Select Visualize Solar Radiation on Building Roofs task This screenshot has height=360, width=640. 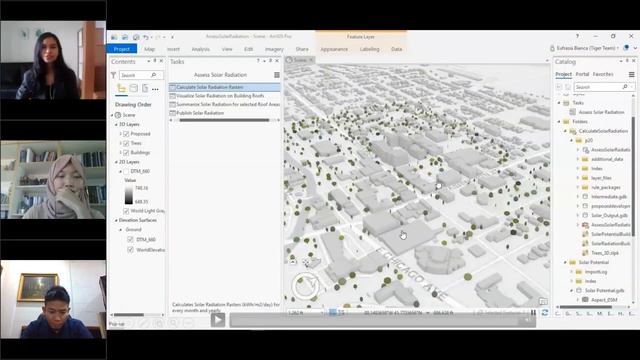(x=225, y=96)
